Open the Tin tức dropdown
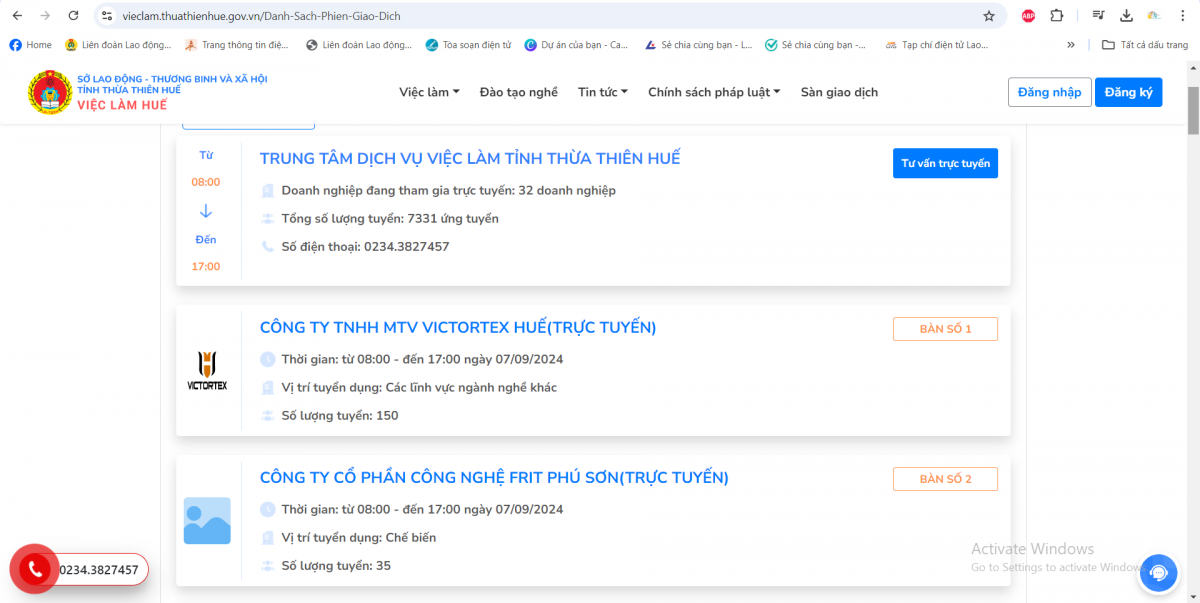This screenshot has width=1200, height=603. coord(601,91)
